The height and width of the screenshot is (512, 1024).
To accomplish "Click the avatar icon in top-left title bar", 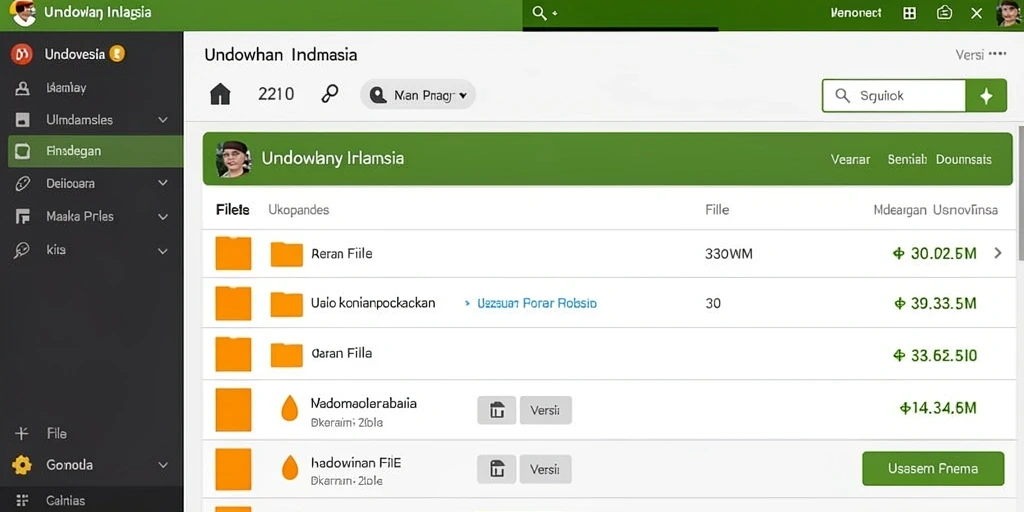I will pyautogui.click(x=23, y=12).
